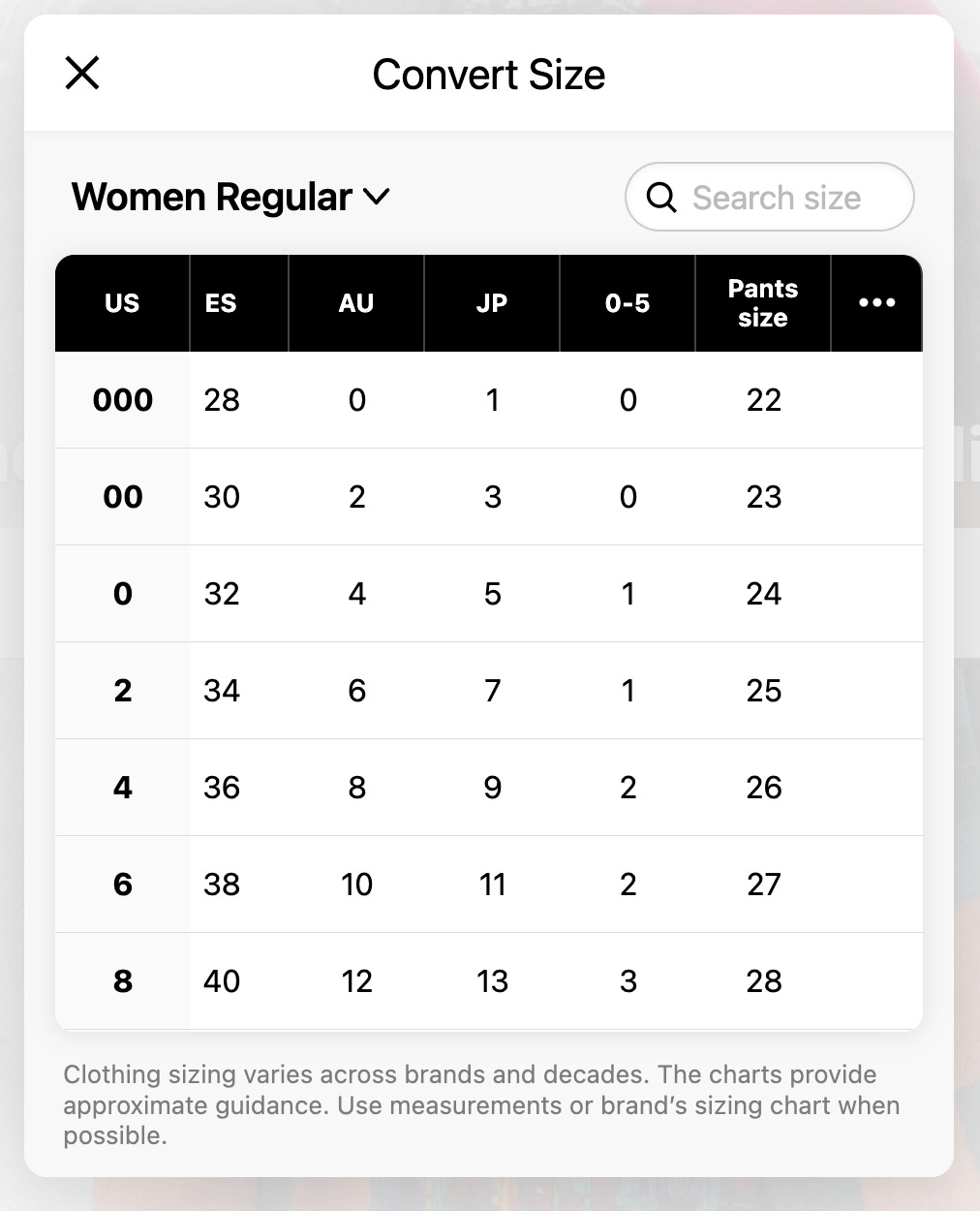
Task: Close the Convert Size dialog
Action: (82, 74)
